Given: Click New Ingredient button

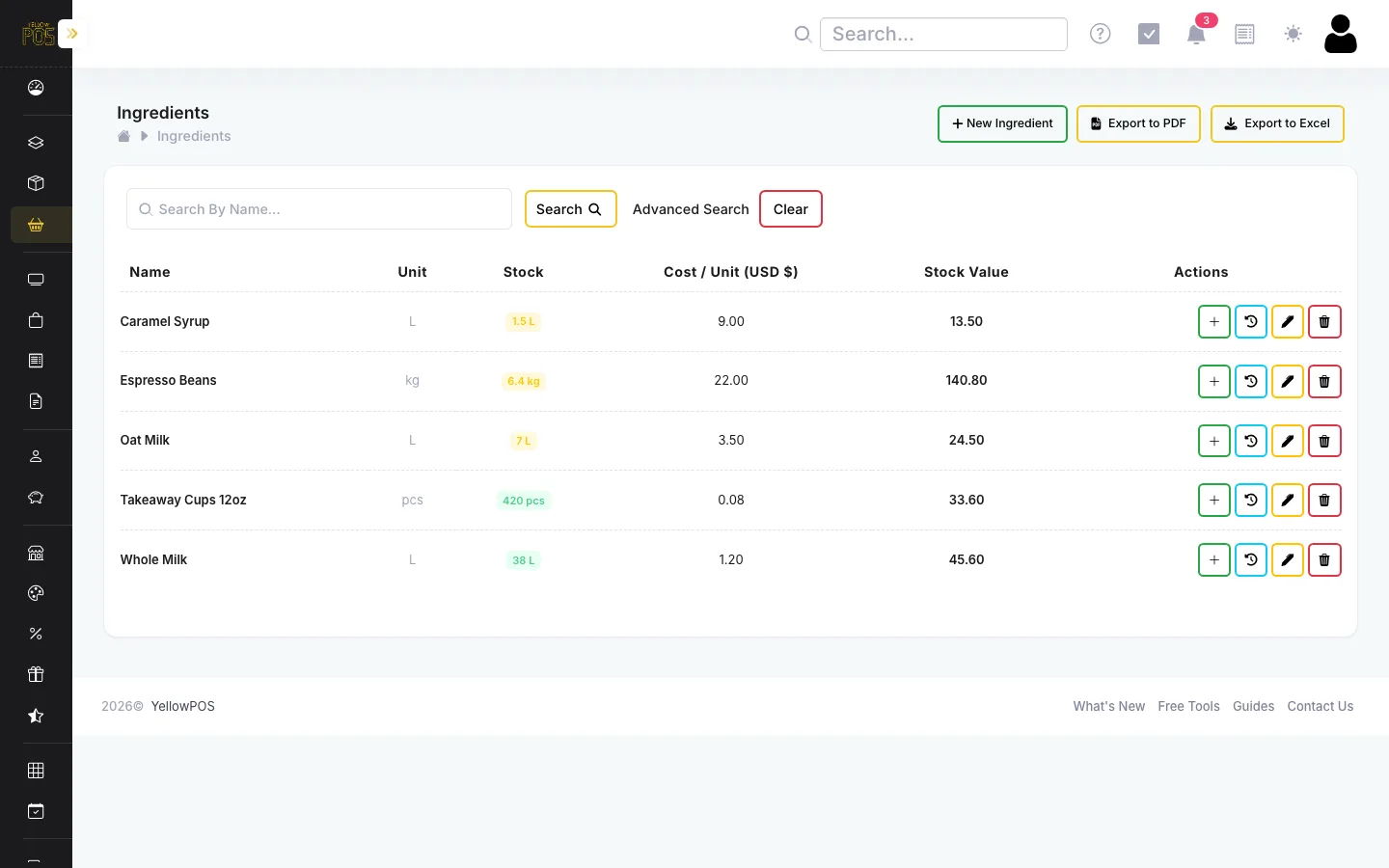Looking at the screenshot, I should (1002, 123).
